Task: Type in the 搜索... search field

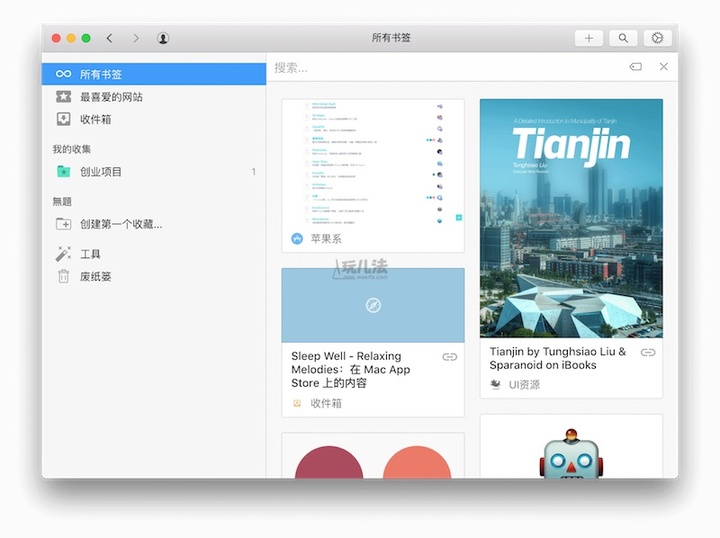Action: point(440,67)
